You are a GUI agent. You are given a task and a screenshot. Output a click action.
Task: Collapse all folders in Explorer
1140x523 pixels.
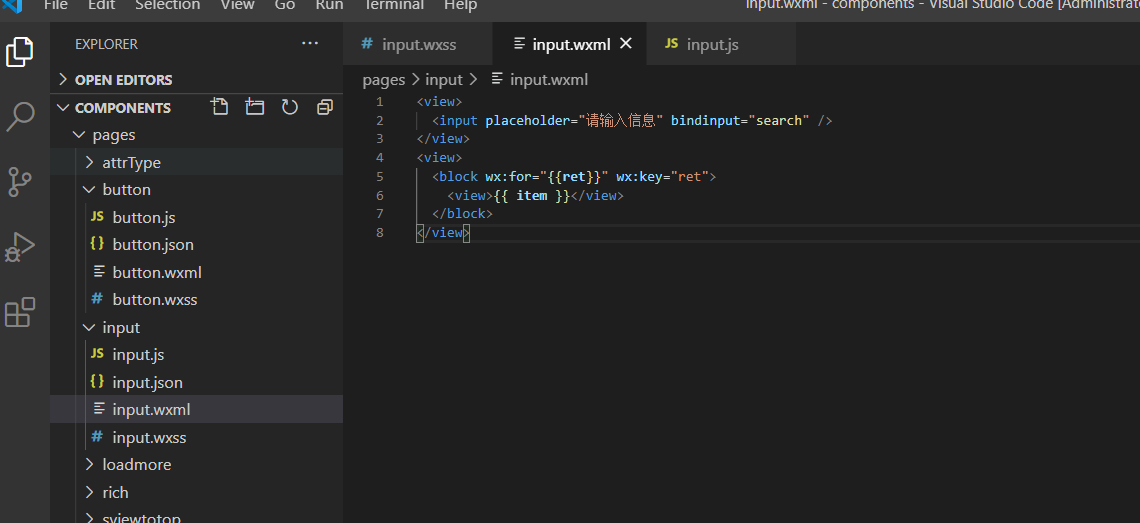click(324, 107)
